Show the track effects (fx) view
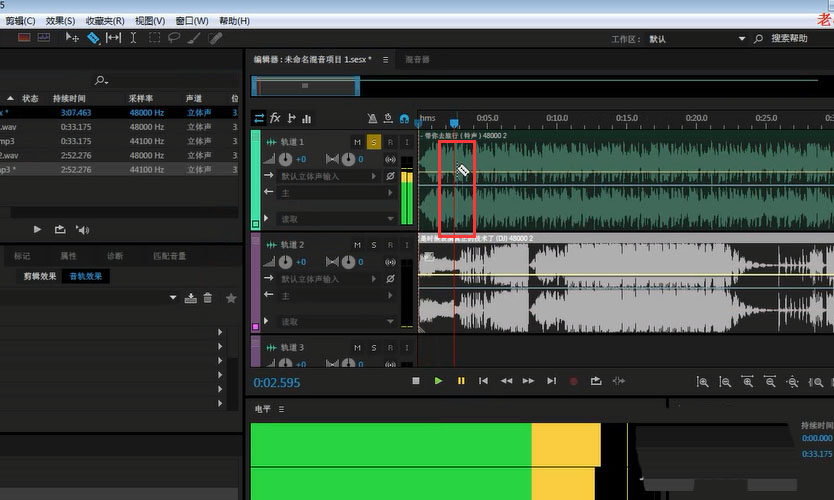834x500 pixels. [x=275, y=118]
